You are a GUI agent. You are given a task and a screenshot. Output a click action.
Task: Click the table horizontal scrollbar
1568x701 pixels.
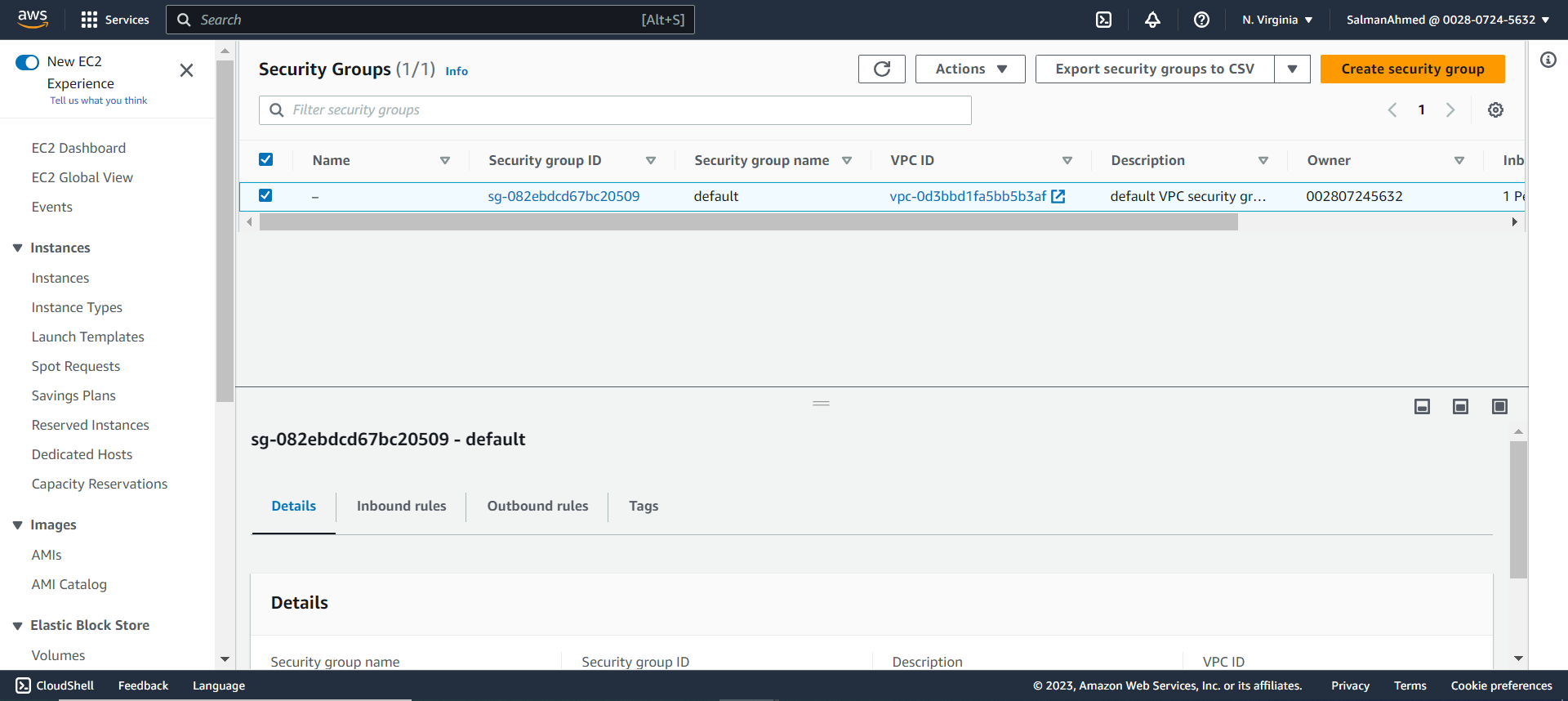tap(748, 222)
